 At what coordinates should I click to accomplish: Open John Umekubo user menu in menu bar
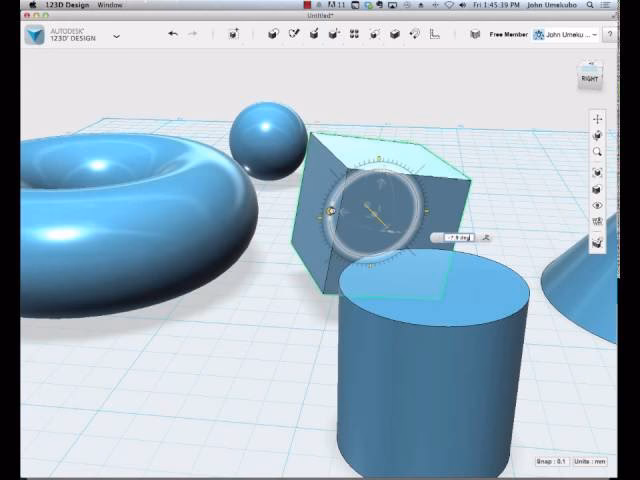pos(552,5)
